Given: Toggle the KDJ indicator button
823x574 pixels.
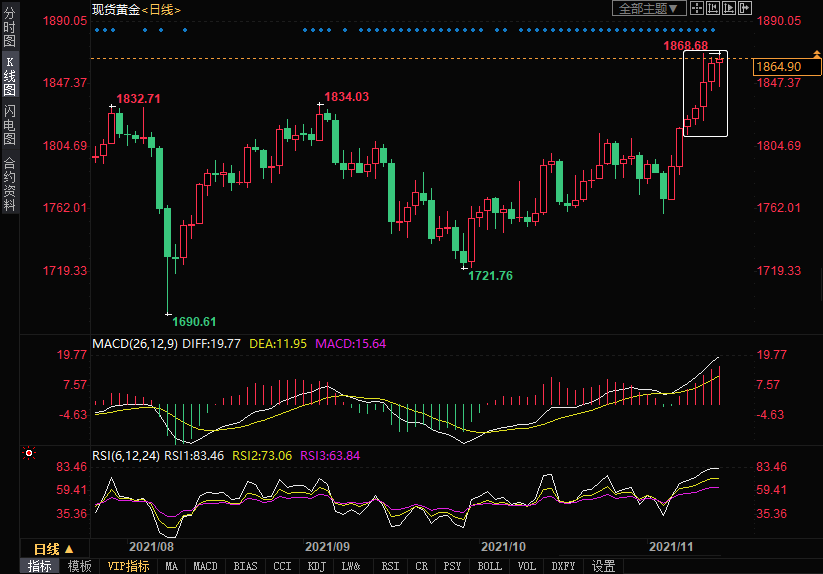Looking at the screenshot, I should pos(316,566).
